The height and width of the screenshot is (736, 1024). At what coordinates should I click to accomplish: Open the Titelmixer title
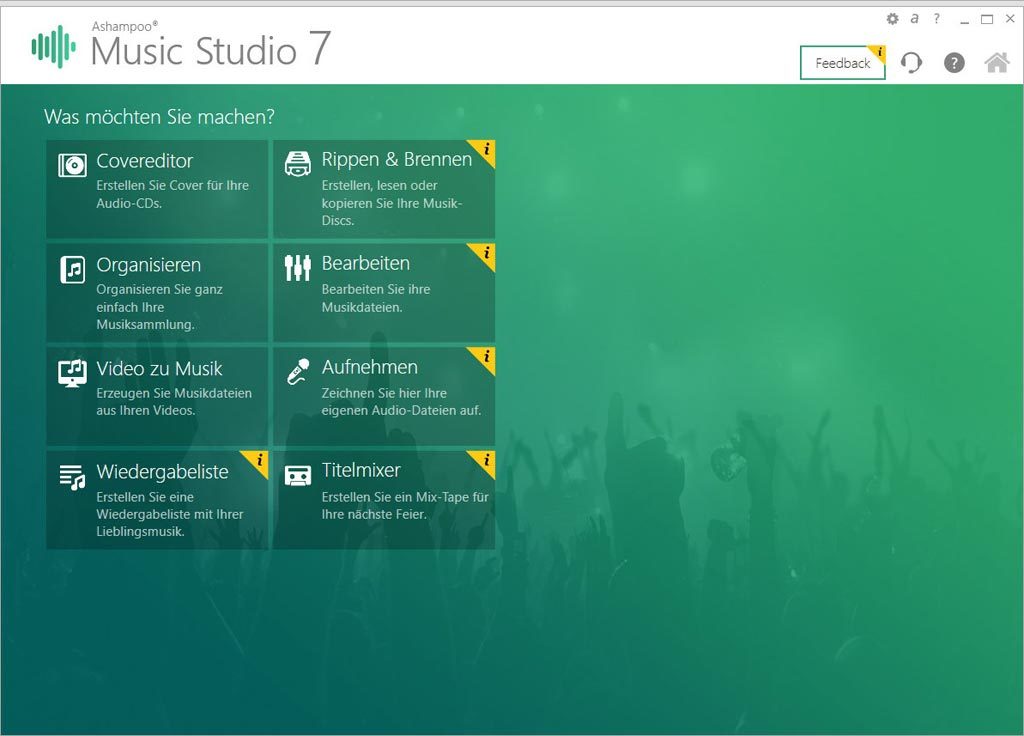361,470
